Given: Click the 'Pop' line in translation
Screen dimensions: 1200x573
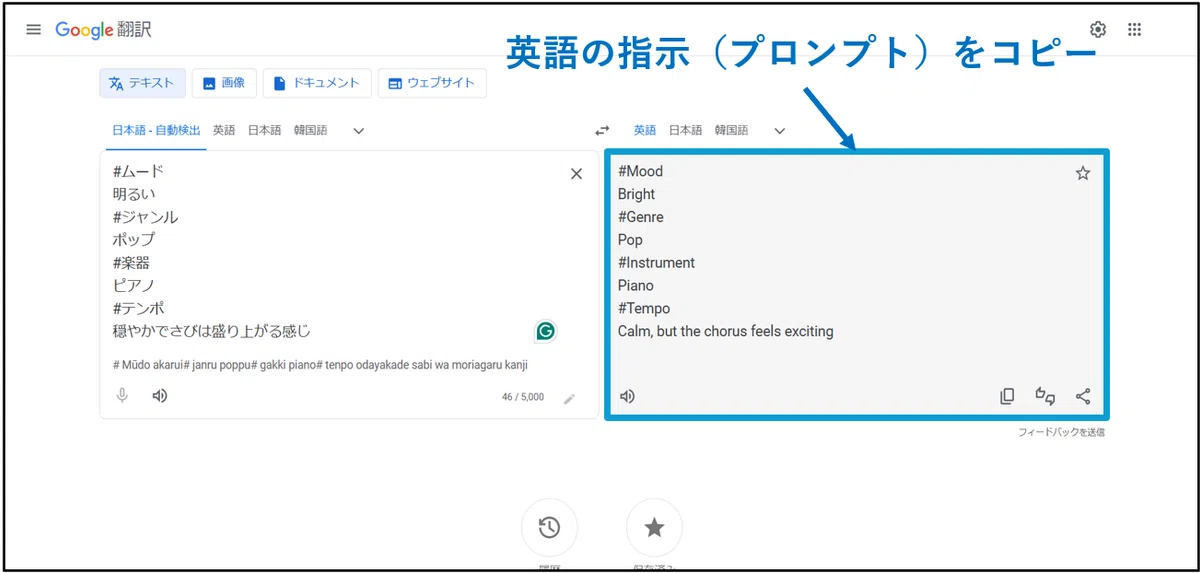Looking at the screenshot, I should click(630, 240).
